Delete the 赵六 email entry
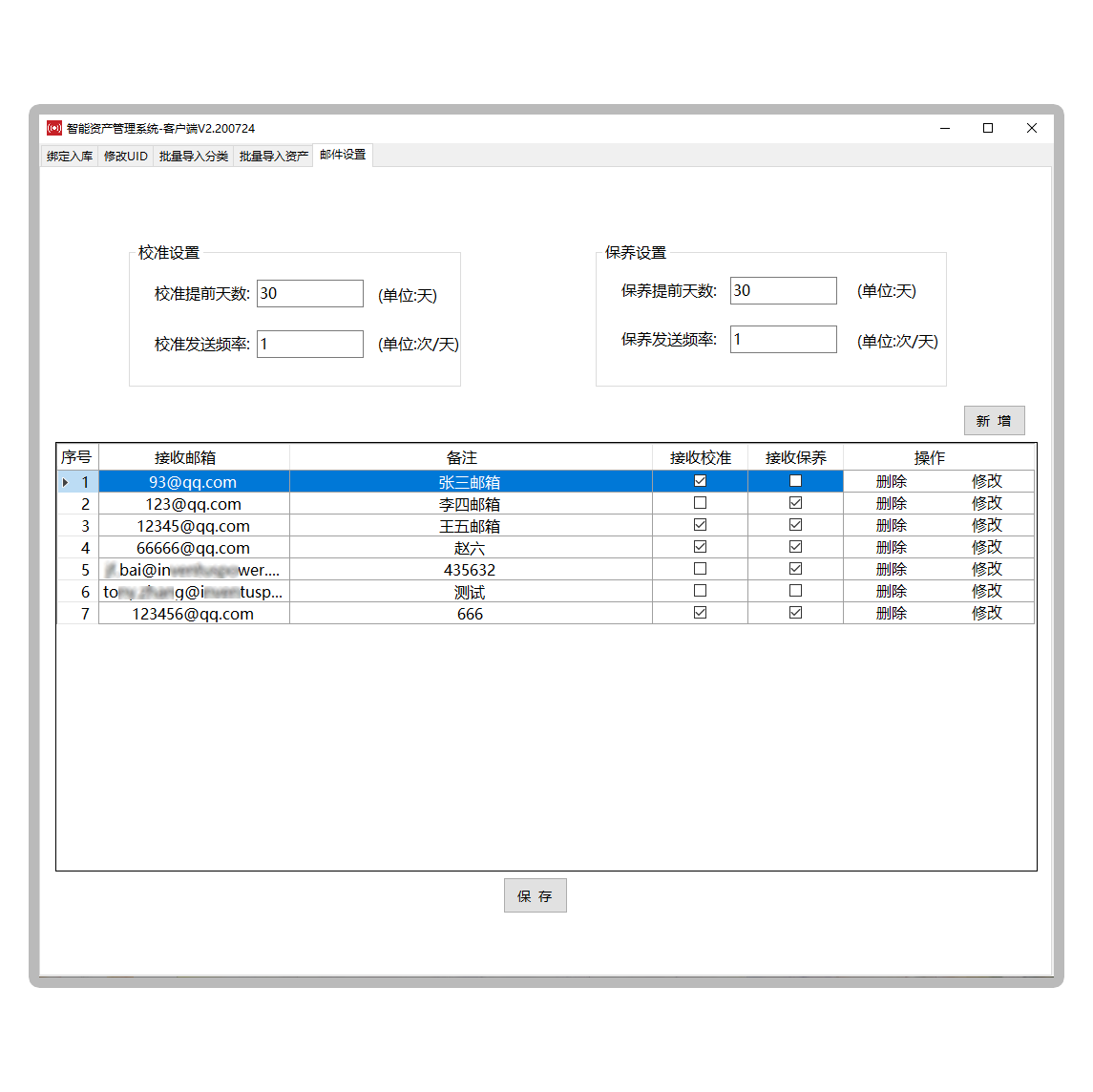1093x1092 pixels. point(891,547)
